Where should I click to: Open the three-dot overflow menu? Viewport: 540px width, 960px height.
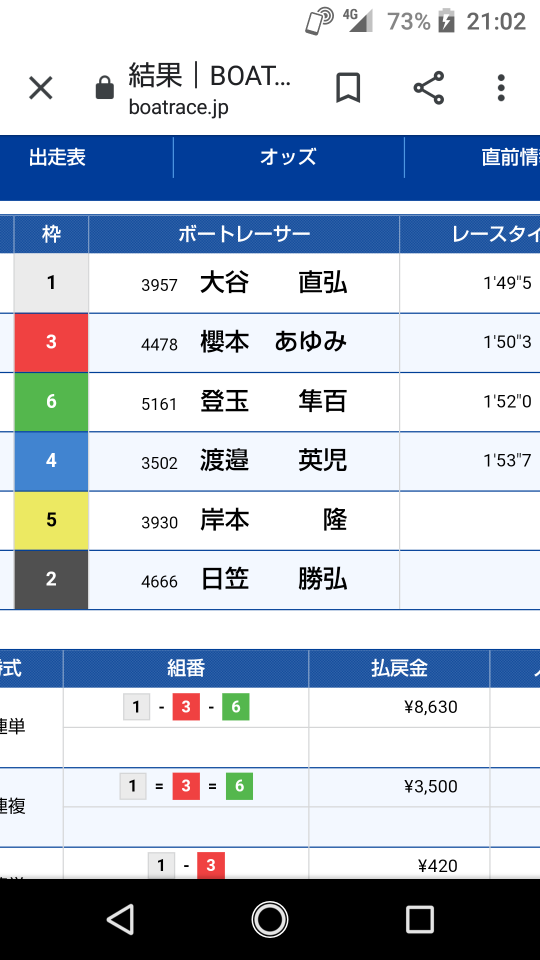tap(501, 88)
